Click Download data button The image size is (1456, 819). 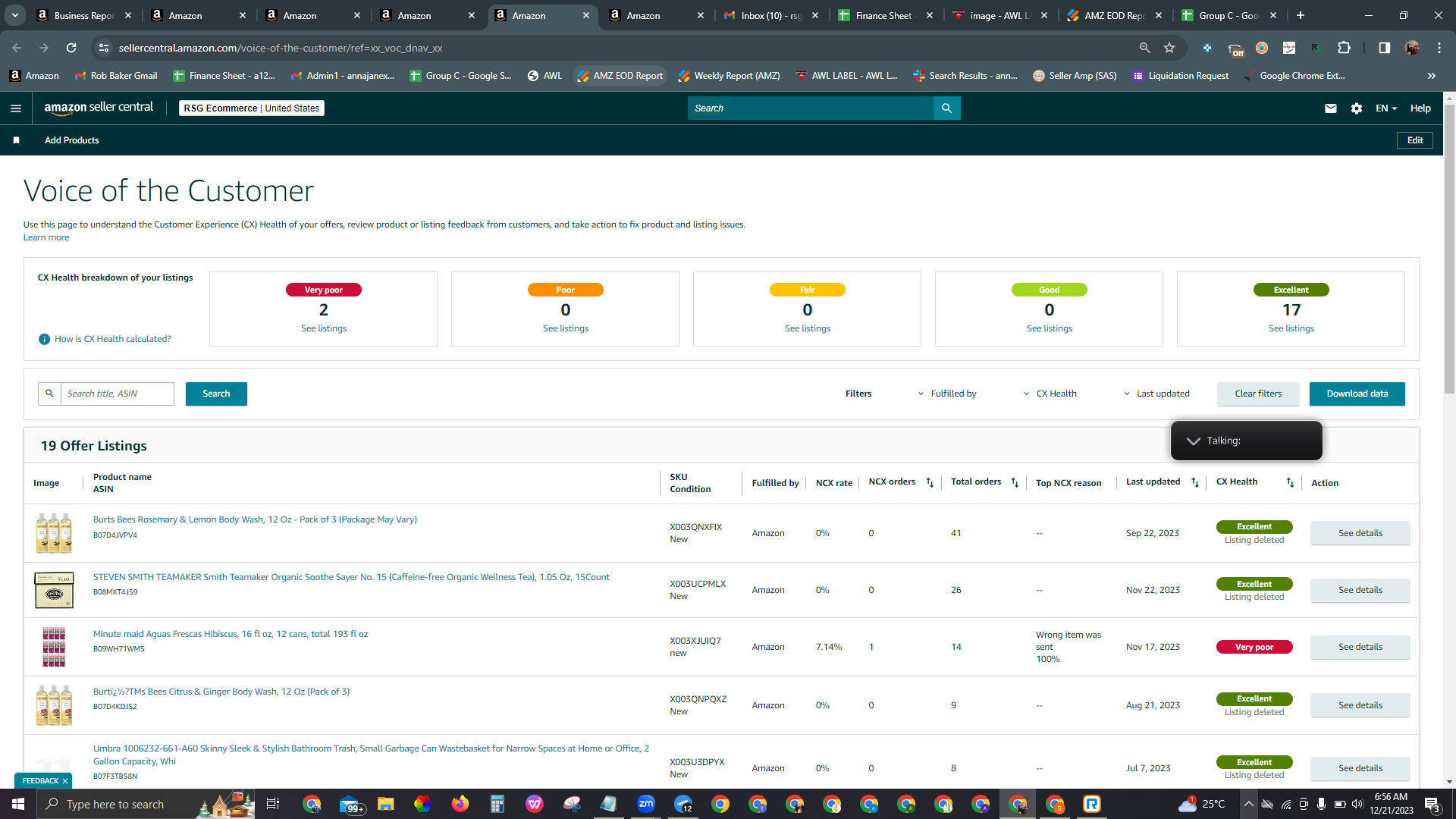pos(1357,394)
